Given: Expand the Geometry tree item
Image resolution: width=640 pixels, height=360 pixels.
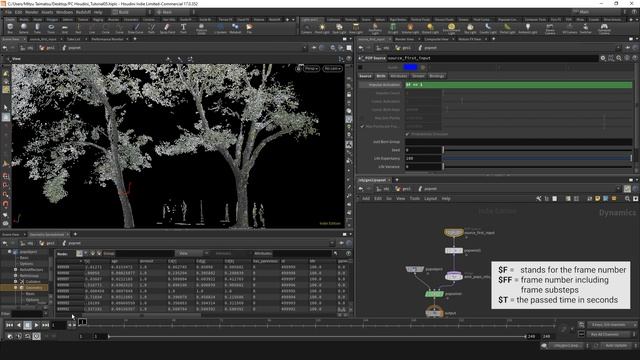Looking at the screenshot, I should coord(16,287).
